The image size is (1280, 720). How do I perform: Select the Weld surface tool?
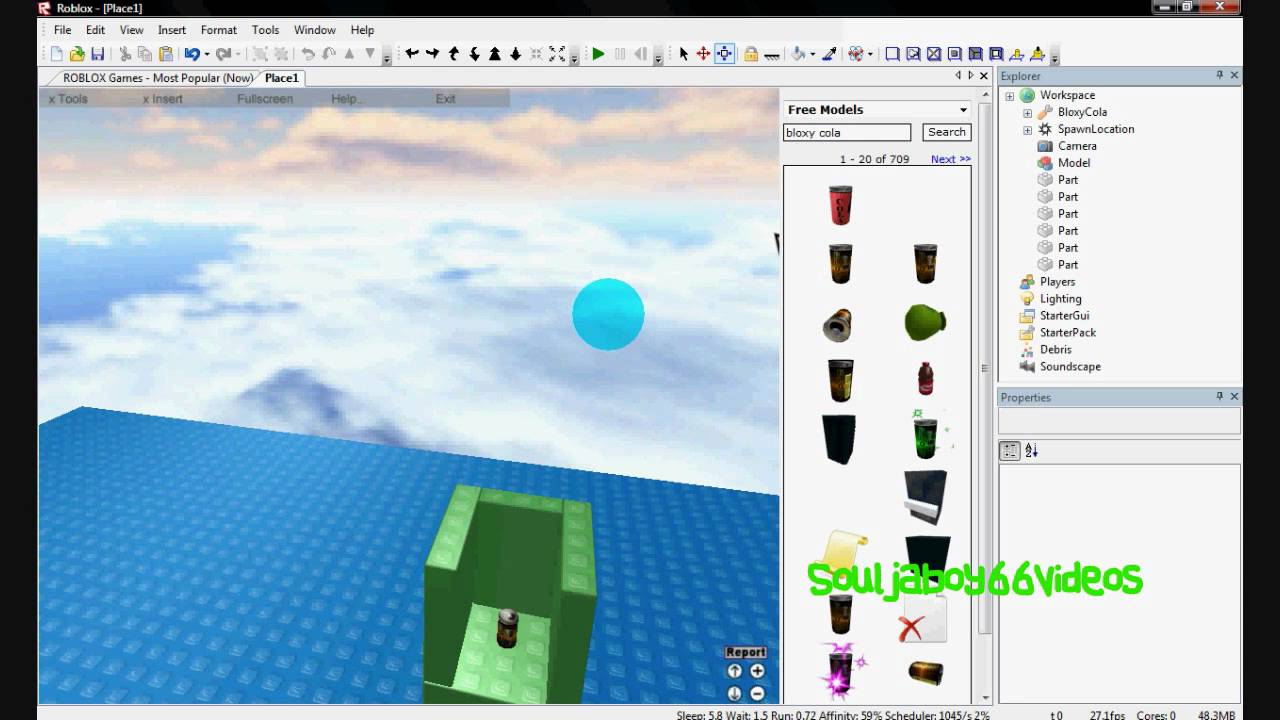pos(934,54)
